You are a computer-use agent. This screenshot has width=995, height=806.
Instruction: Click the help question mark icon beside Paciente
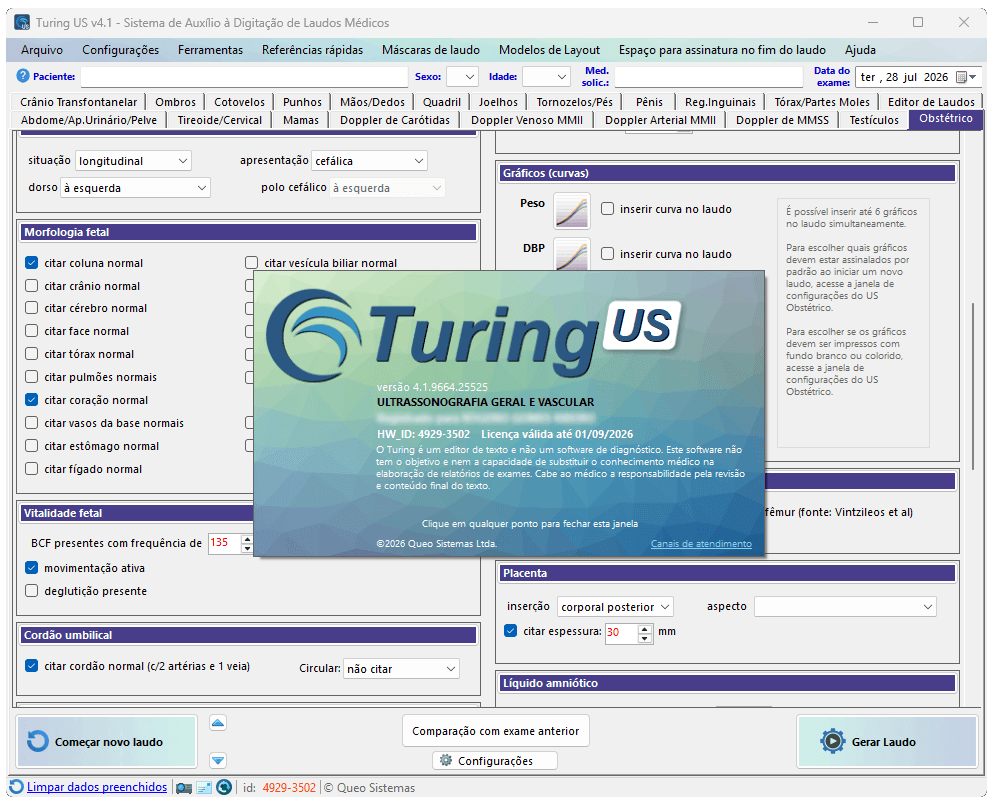coord(23,76)
